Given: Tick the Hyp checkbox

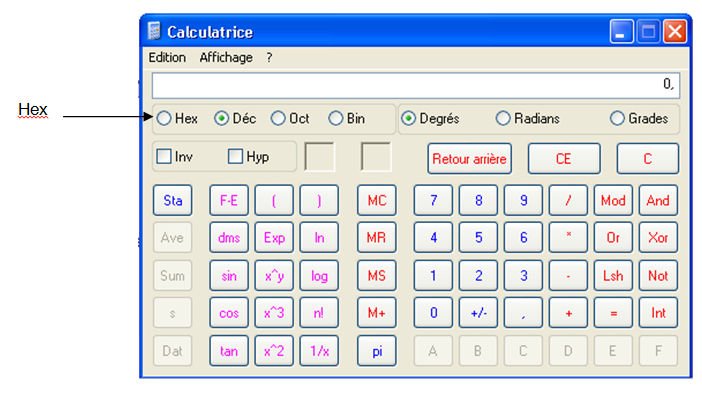Looking at the screenshot, I should (x=235, y=156).
